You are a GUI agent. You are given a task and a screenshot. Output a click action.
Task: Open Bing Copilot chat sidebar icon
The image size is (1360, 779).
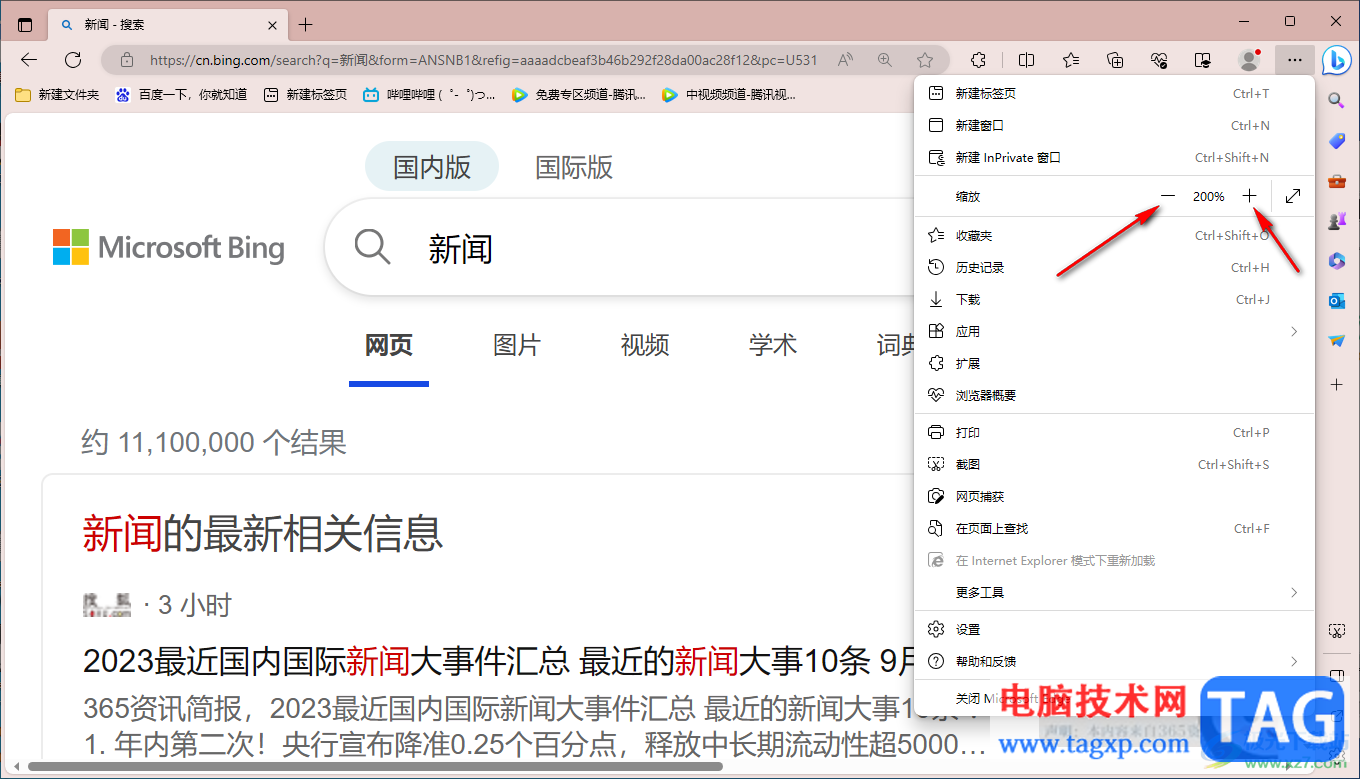point(1337,60)
